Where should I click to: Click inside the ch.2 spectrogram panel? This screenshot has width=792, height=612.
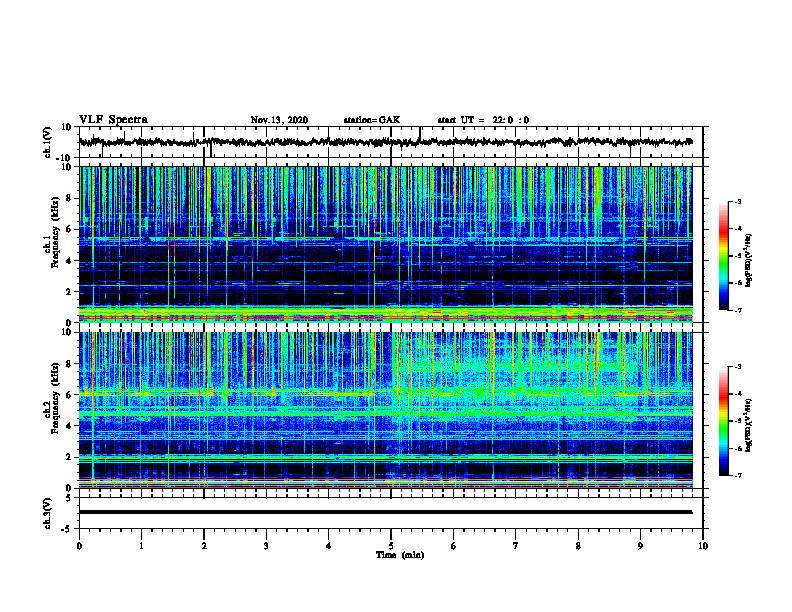(x=385, y=410)
